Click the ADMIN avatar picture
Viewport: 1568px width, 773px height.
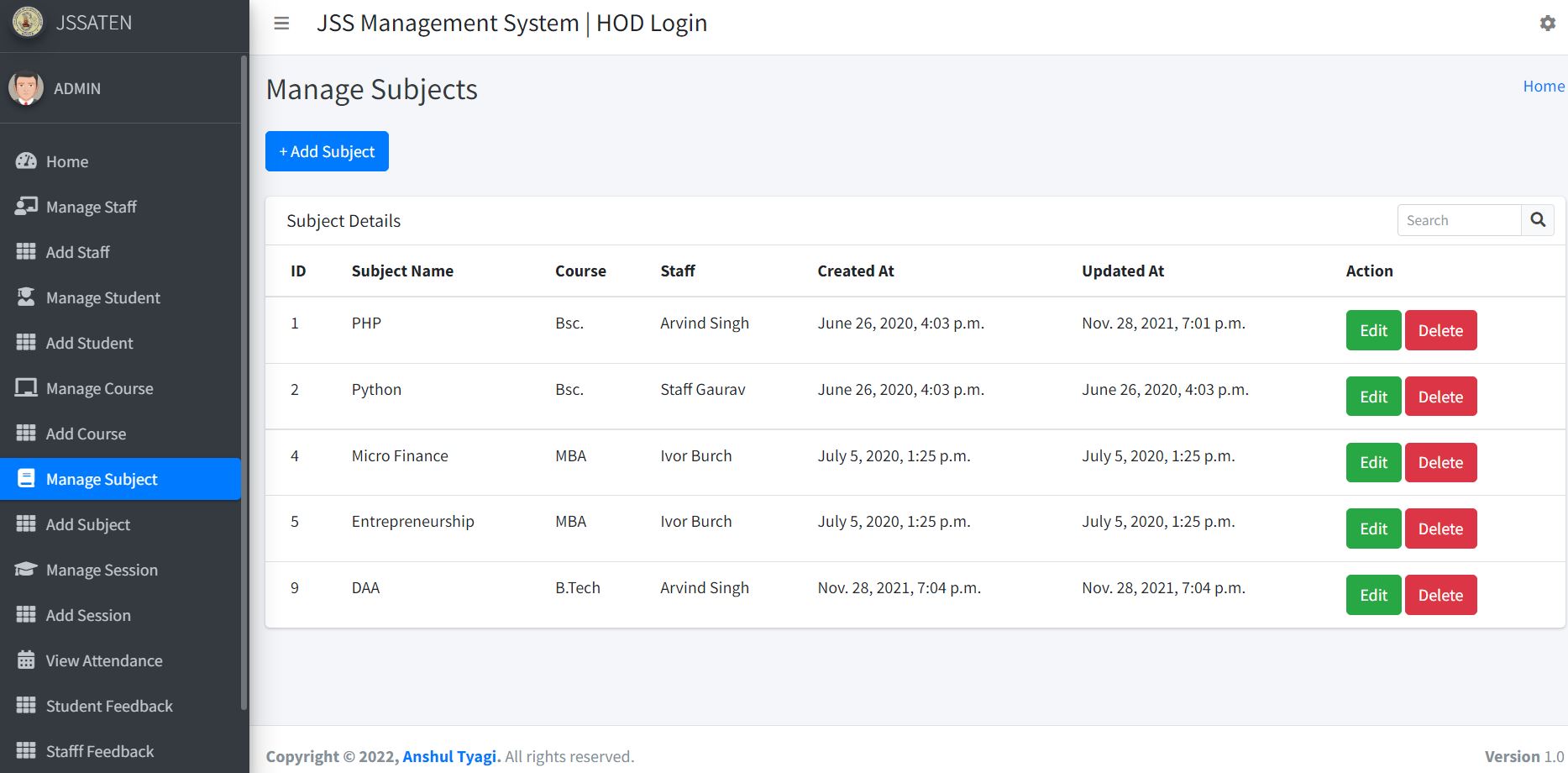click(26, 87)
